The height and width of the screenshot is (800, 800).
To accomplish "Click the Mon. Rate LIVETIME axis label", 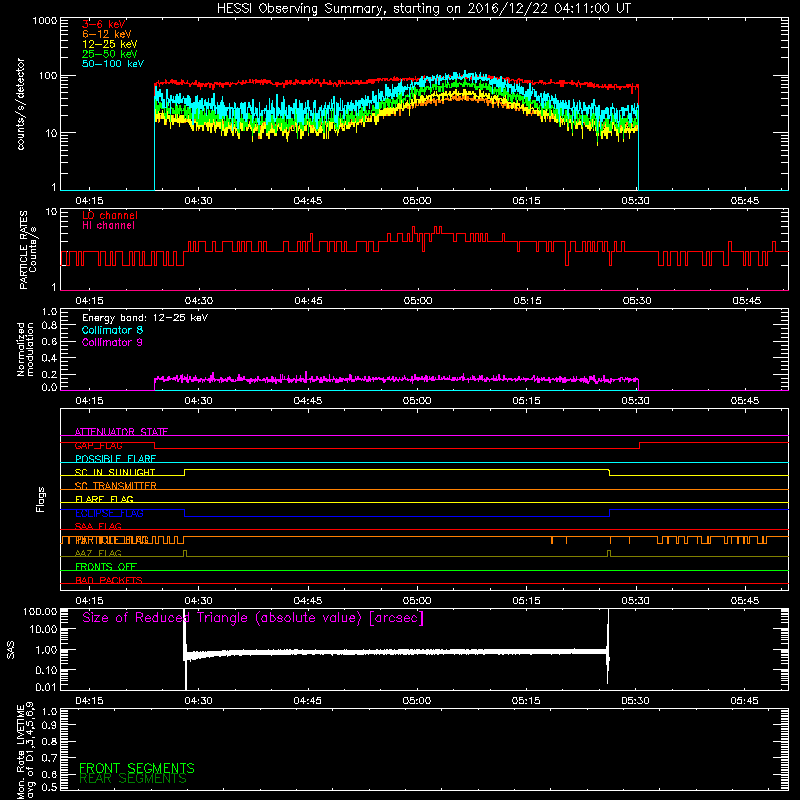I will (26, 751).
